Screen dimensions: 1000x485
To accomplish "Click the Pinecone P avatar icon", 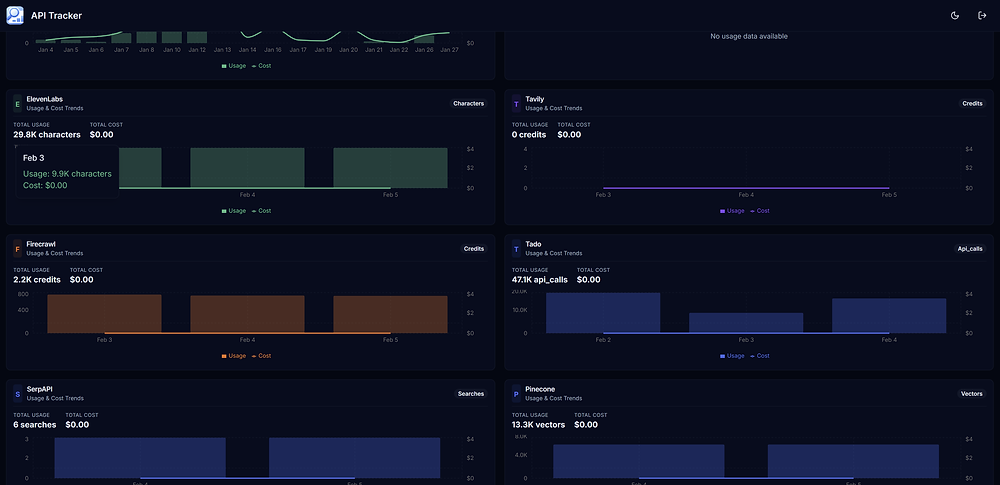I will 517,394.
